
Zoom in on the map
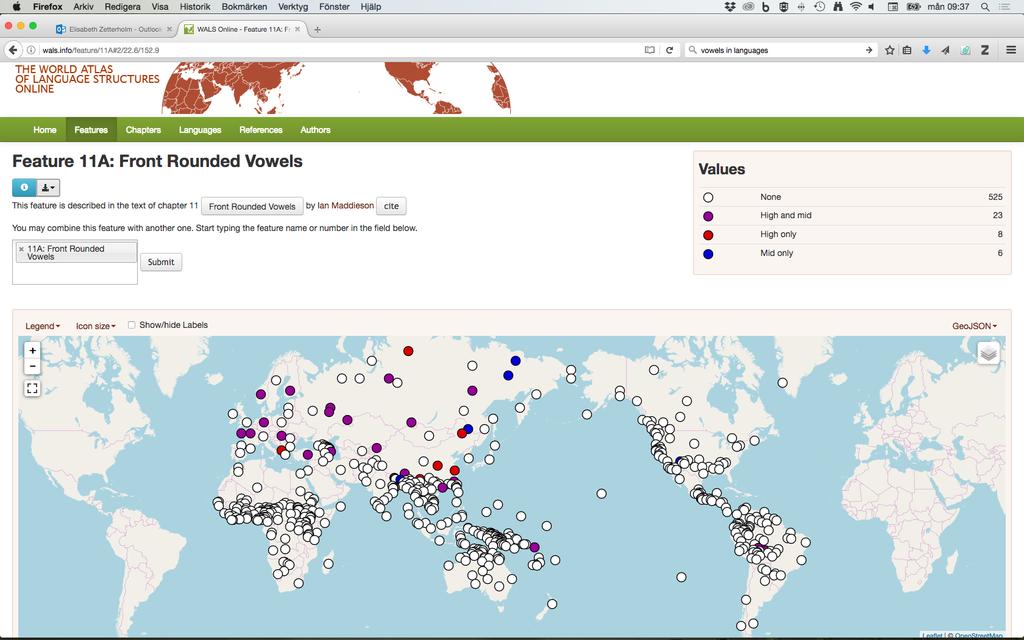coord(32,351)
